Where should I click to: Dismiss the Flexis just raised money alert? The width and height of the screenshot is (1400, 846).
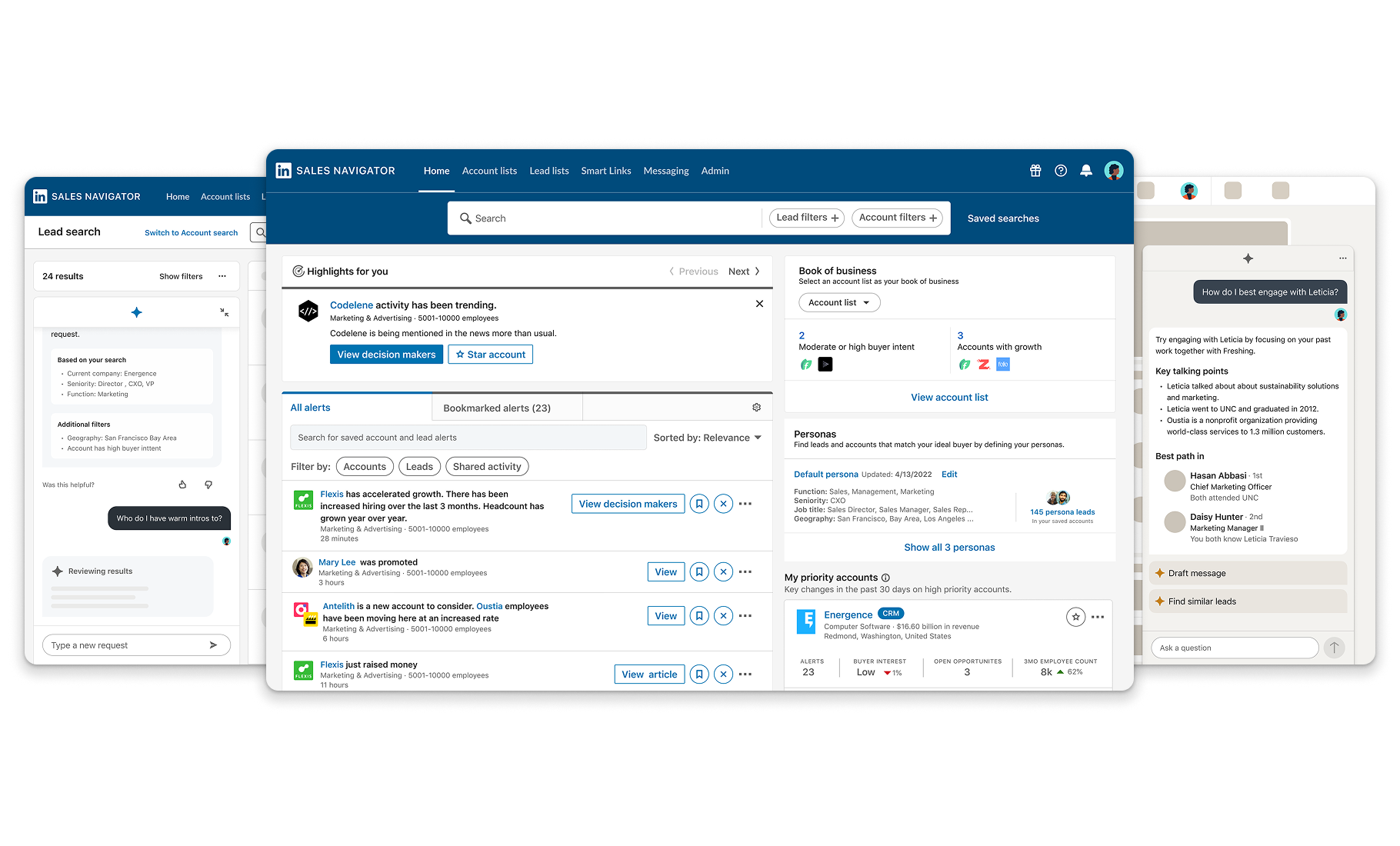(x=723, y=674)
